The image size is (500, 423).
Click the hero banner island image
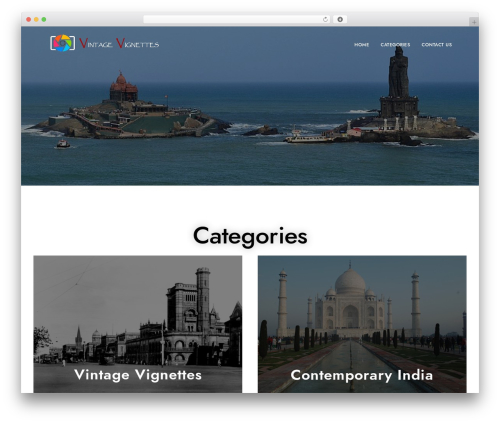click(x=250, y=106)
